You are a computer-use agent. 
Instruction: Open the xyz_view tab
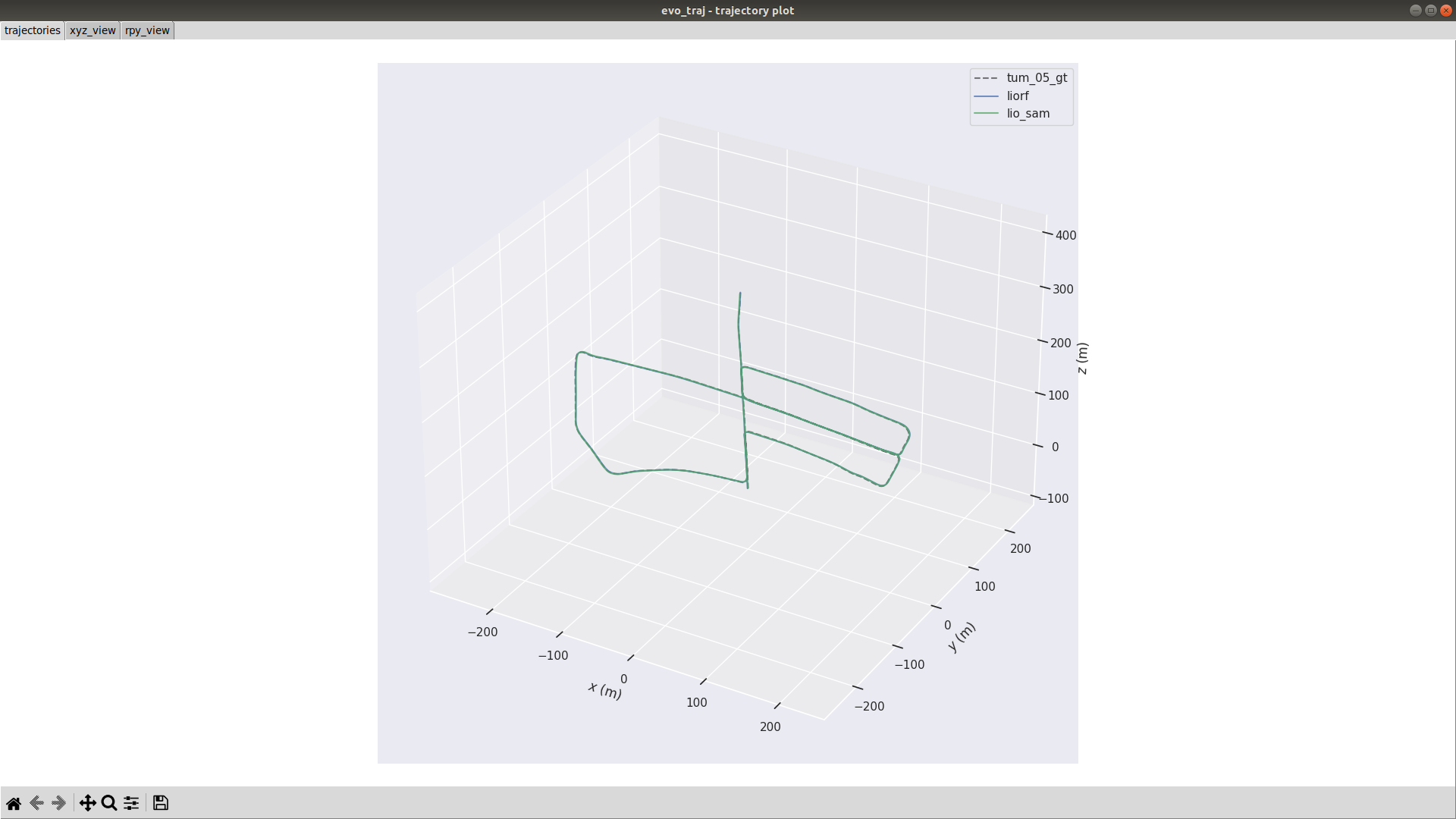(x=93, y=30)
